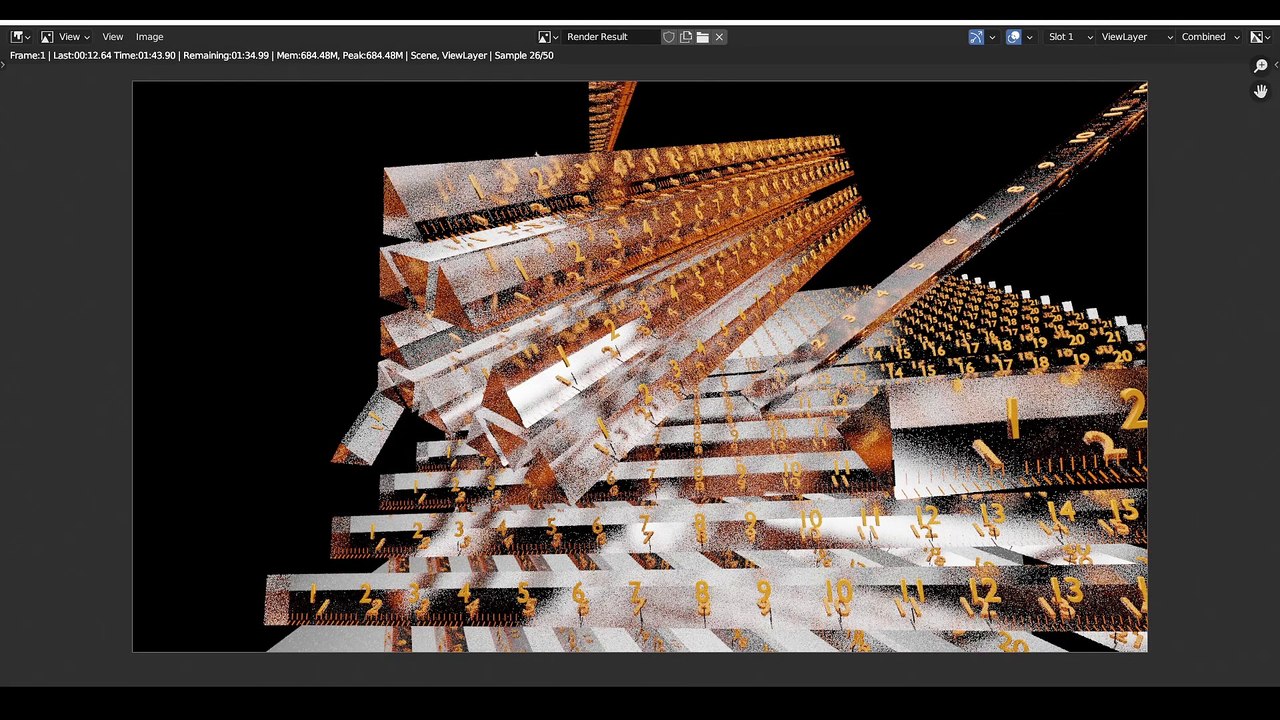The image size is (1280, 720).
Task: Open the editor type selector
Action: pos(20,37)
